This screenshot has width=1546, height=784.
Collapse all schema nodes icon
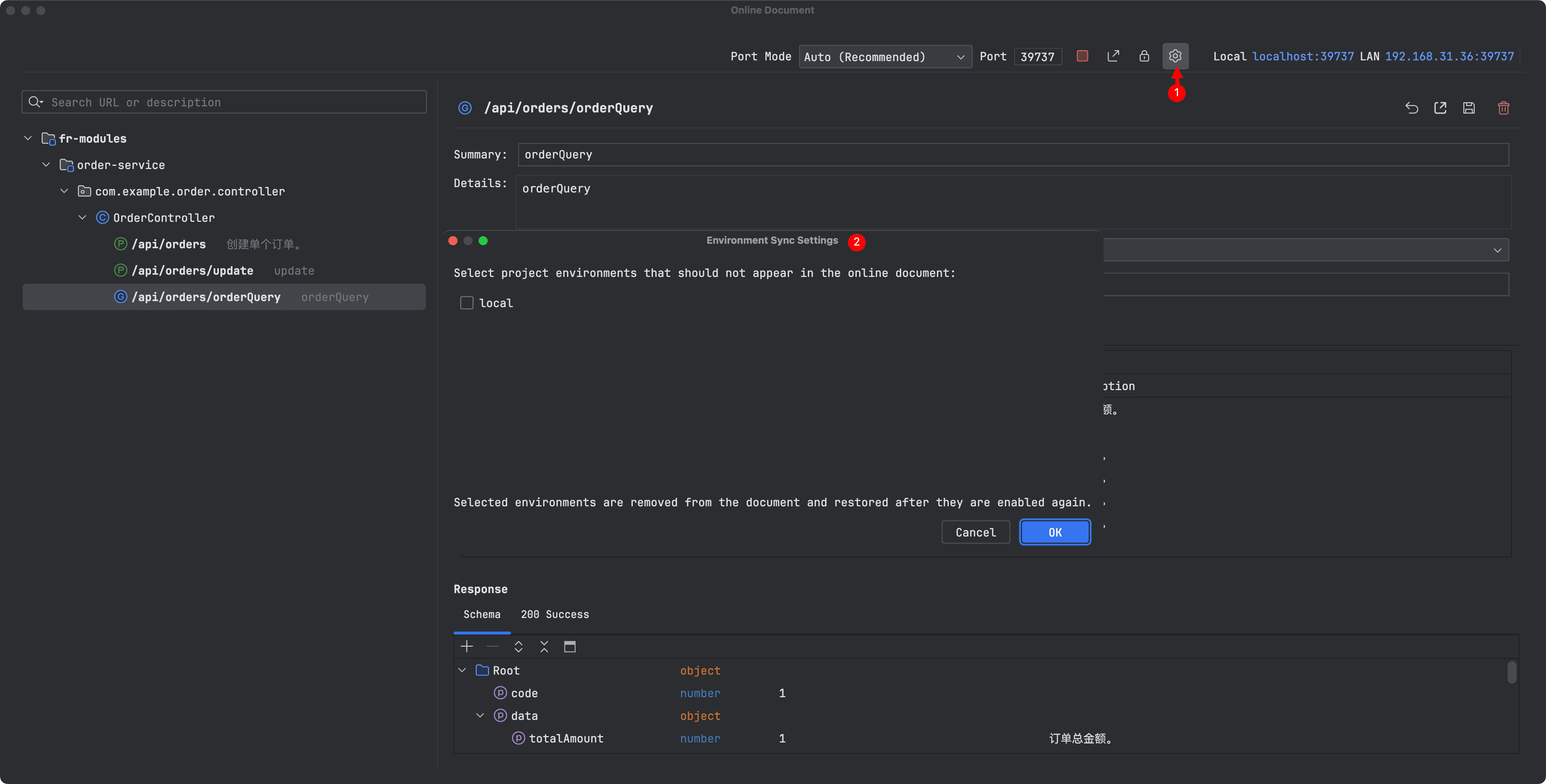[544, 646]
